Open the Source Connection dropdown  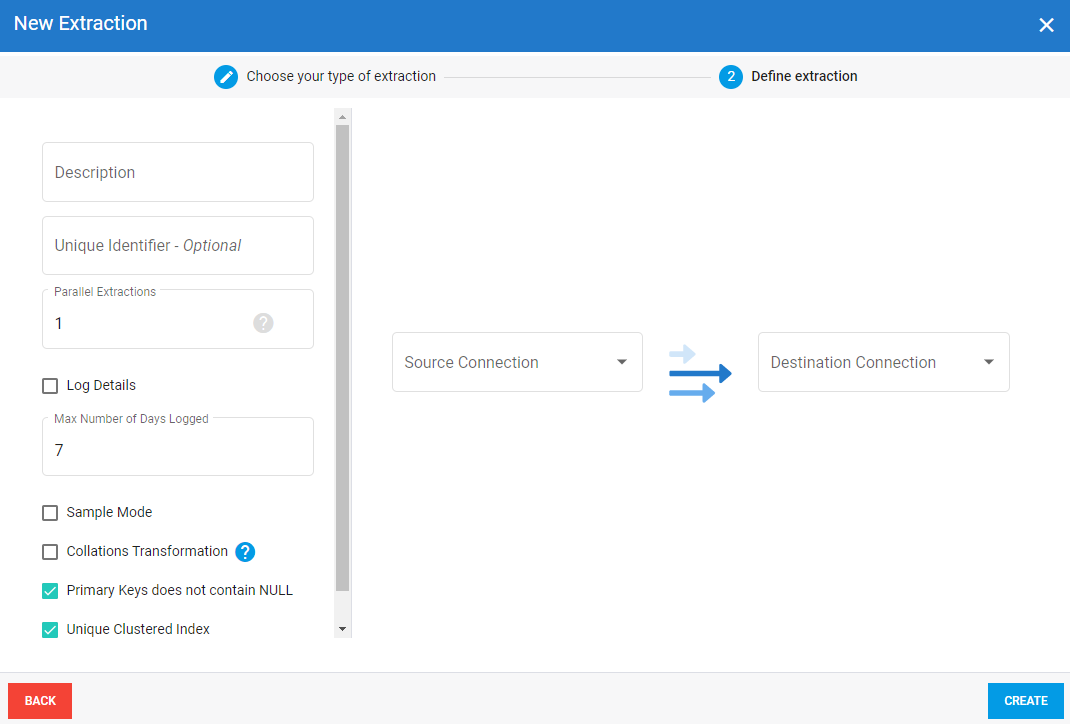517,362
